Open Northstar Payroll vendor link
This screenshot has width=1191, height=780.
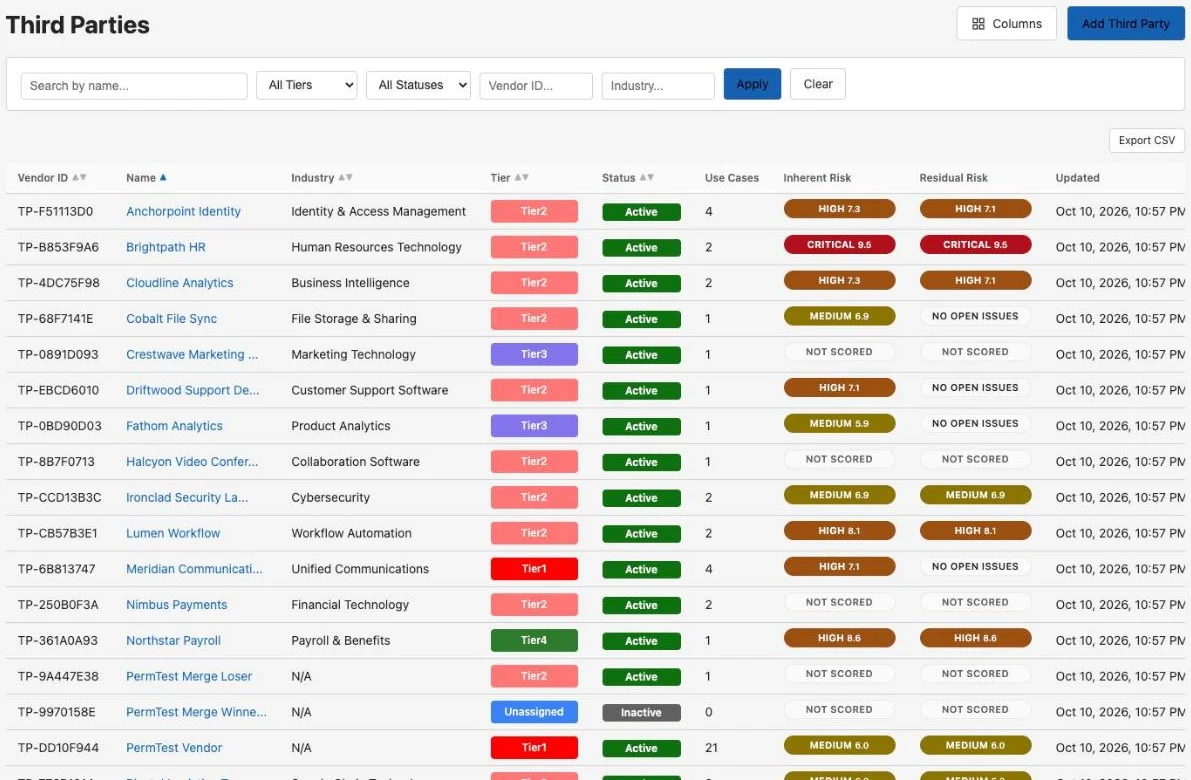pos(173,640)
